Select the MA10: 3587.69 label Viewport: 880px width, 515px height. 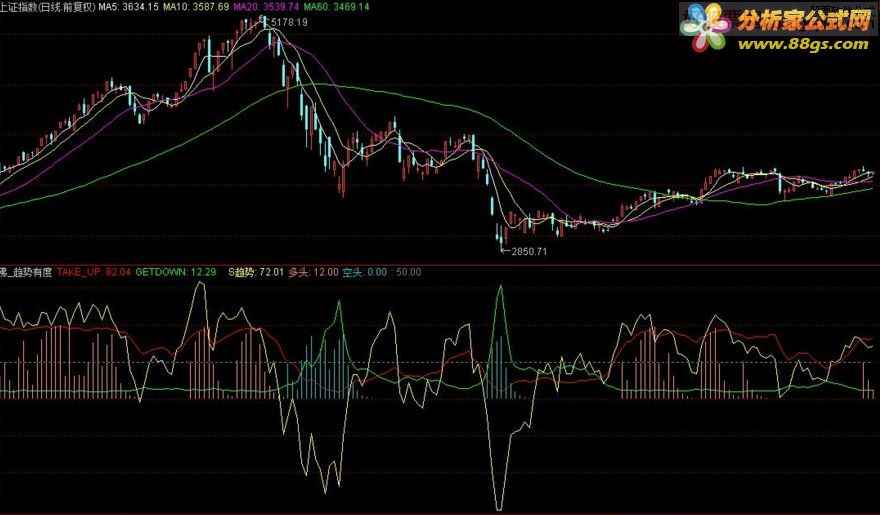(x=196, y=7)
